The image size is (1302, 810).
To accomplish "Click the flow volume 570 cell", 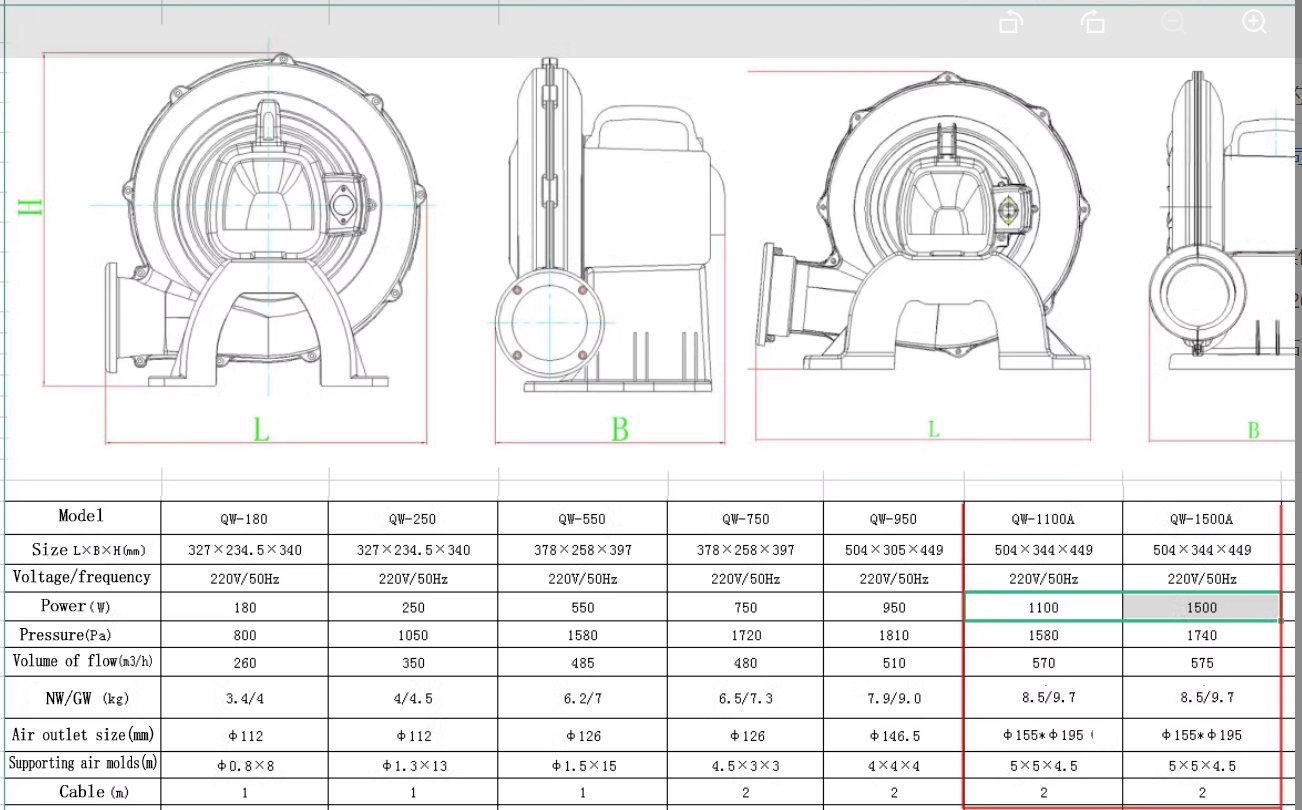I will coord(1043,662).
